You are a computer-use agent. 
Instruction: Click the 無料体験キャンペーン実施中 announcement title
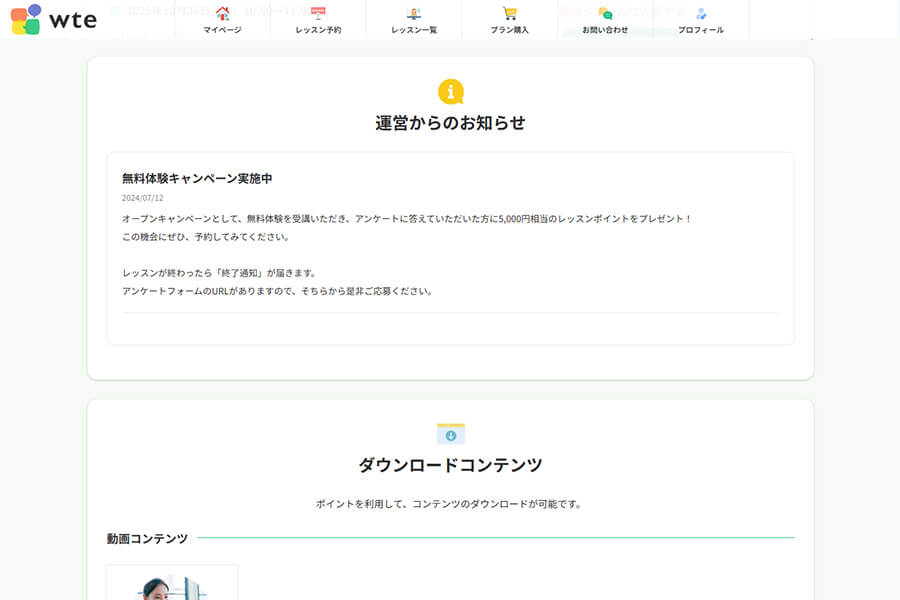click(196, 177)
